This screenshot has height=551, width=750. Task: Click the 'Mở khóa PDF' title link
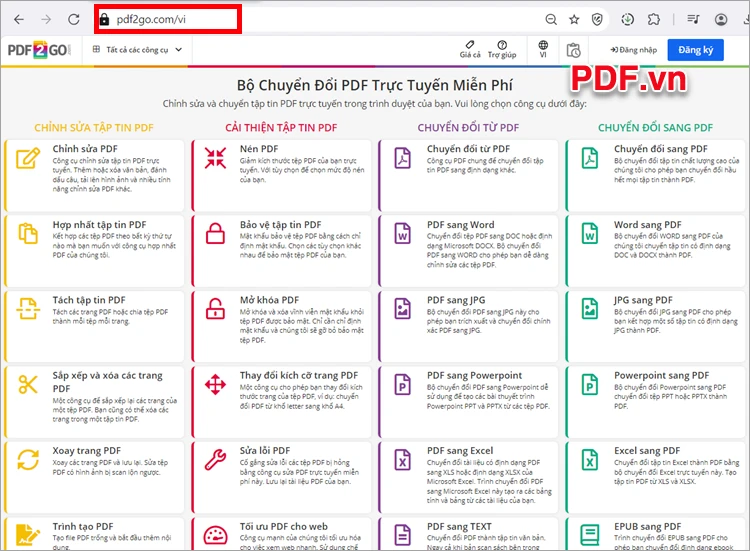[x=269, y=300]
